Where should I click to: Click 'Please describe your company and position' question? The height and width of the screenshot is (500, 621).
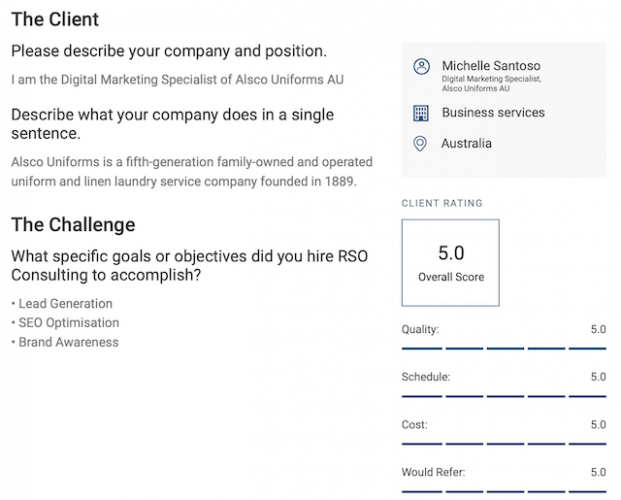pyautogui.click(x=169, y=51)
